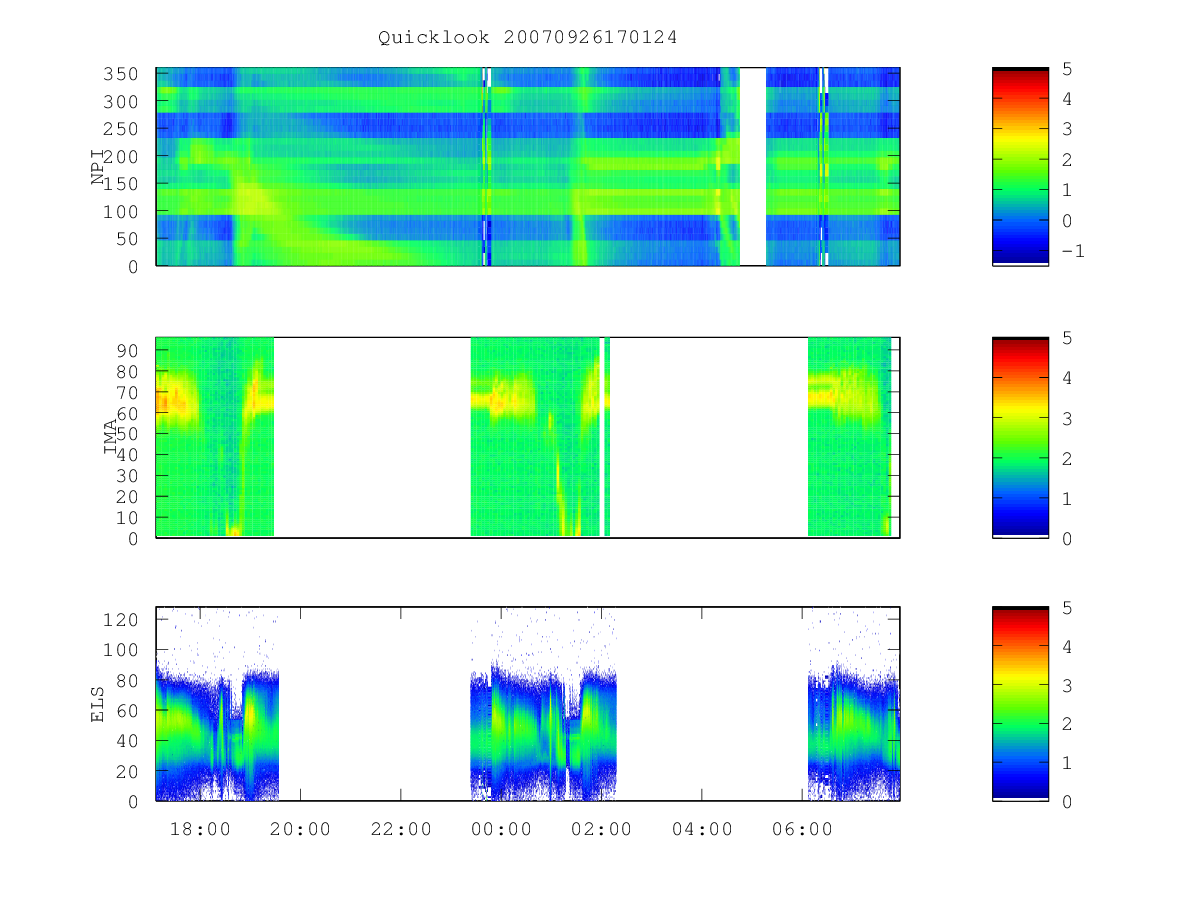
Task: Click the NPI spectrogram panel
Action: (528, 167)
